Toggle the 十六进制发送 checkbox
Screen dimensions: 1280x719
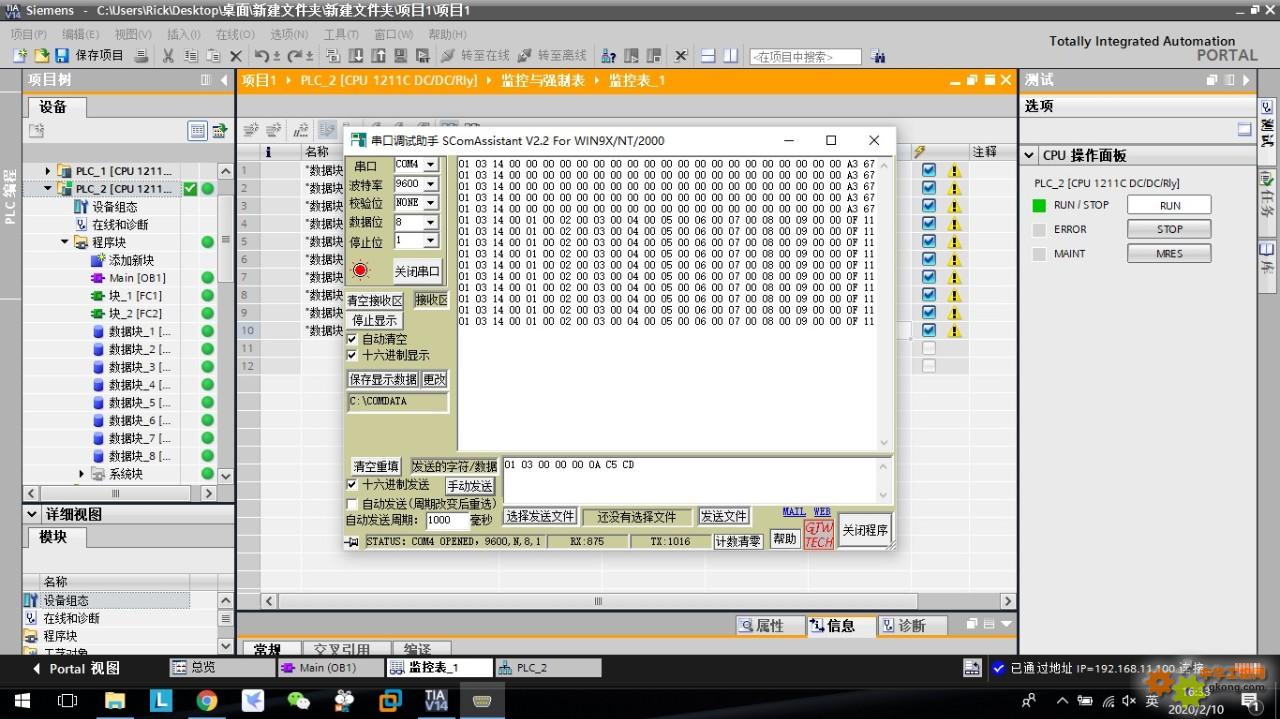point(352,484)
